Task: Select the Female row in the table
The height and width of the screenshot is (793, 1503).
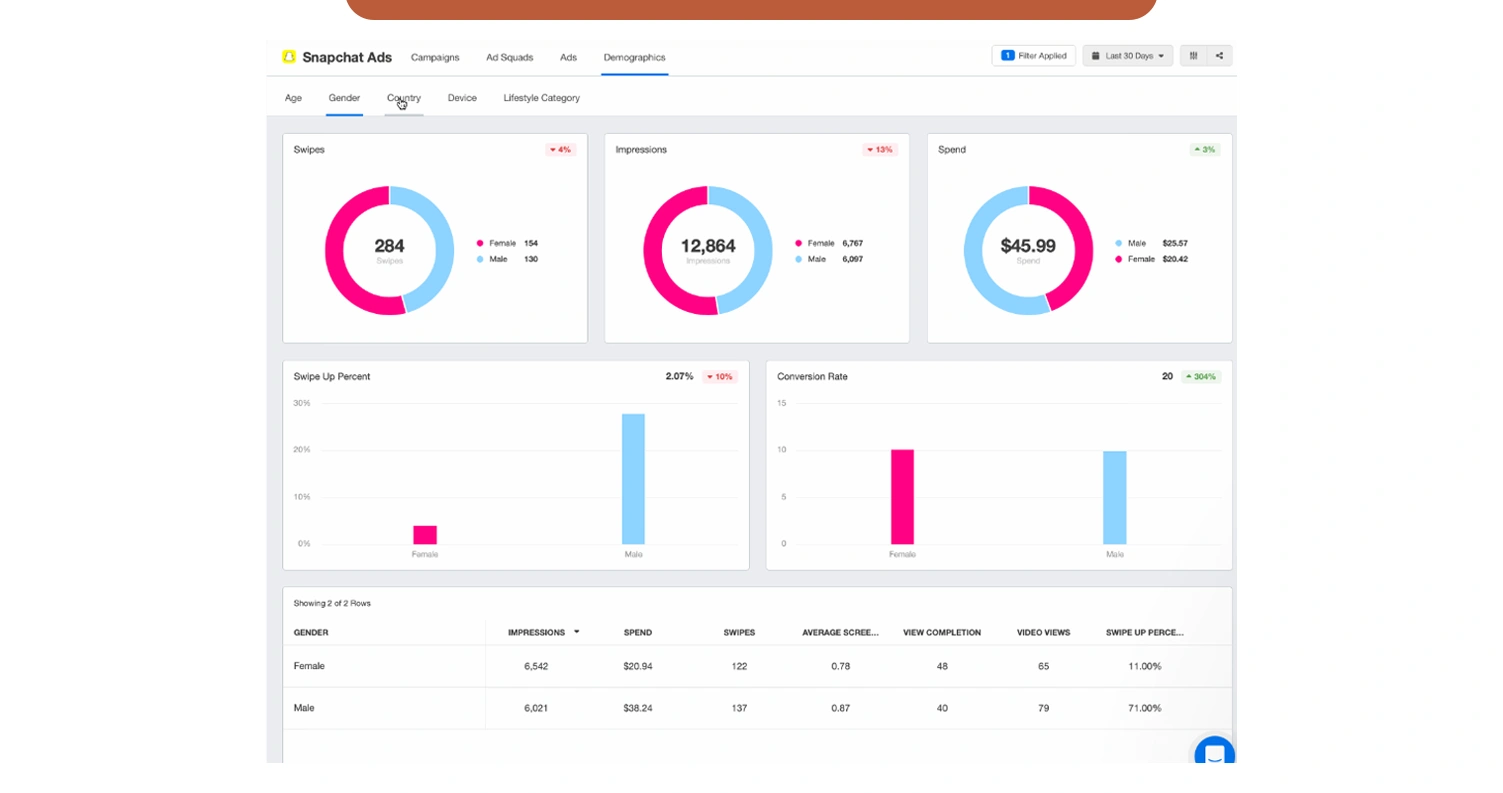Action: [x=309, y=666]
